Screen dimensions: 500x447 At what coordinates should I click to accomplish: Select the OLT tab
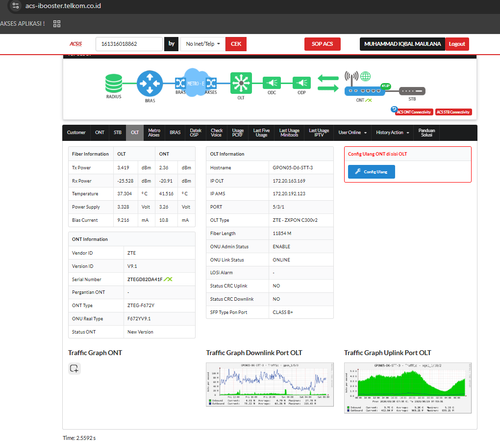coord(135,133)
